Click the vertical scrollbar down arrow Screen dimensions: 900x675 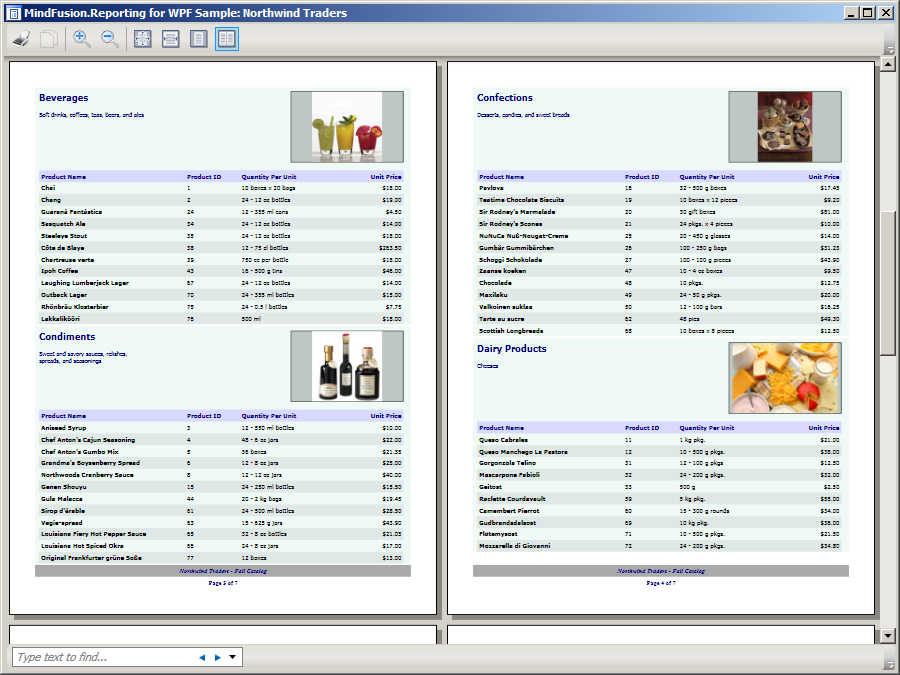pyautogui.click(x=887, y=635)
